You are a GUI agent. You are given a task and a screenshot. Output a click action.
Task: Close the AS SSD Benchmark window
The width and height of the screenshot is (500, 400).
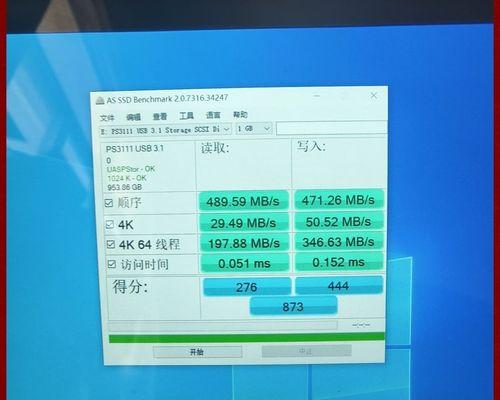click(374, 96)
